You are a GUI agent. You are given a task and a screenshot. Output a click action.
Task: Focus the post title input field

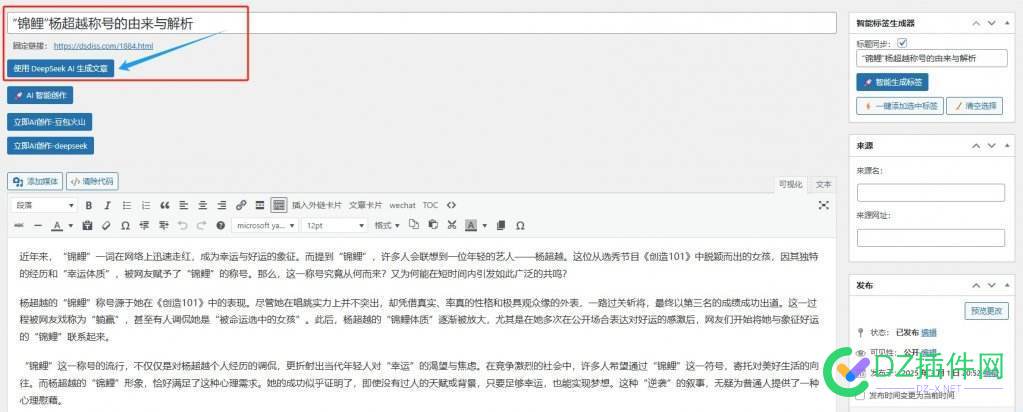tap(421, 23)
